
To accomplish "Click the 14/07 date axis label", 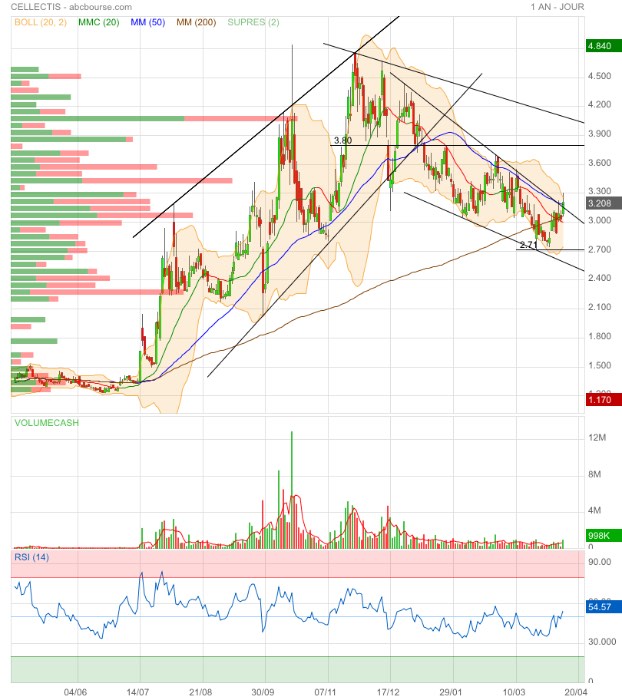I will tap(138, 692).
